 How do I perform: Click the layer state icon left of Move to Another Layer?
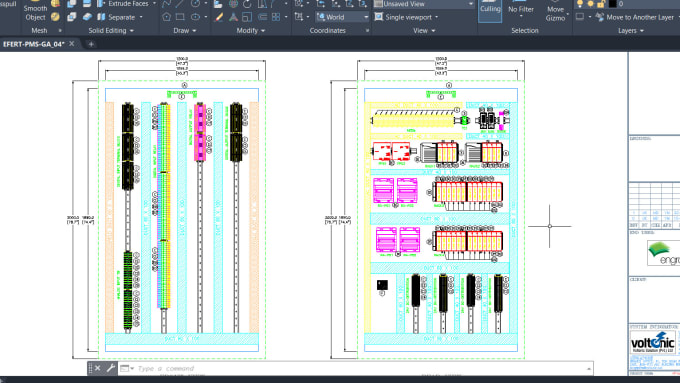click(580, 17)
